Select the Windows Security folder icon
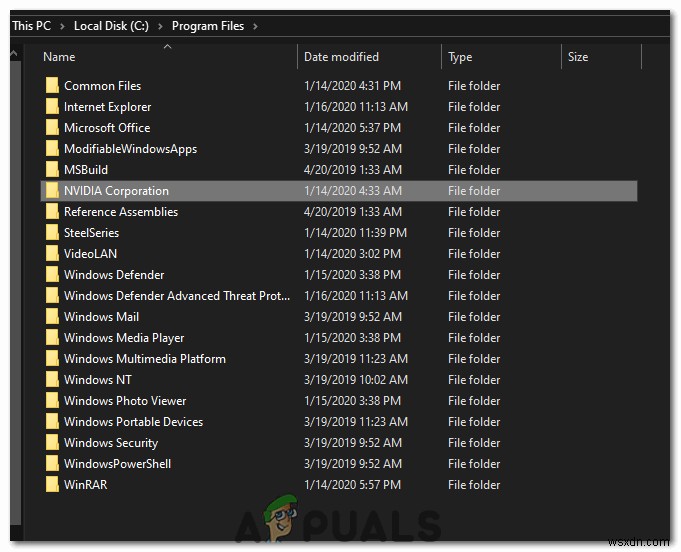The height and width of the screenshot is (552, 681). (x=52, y=443)
